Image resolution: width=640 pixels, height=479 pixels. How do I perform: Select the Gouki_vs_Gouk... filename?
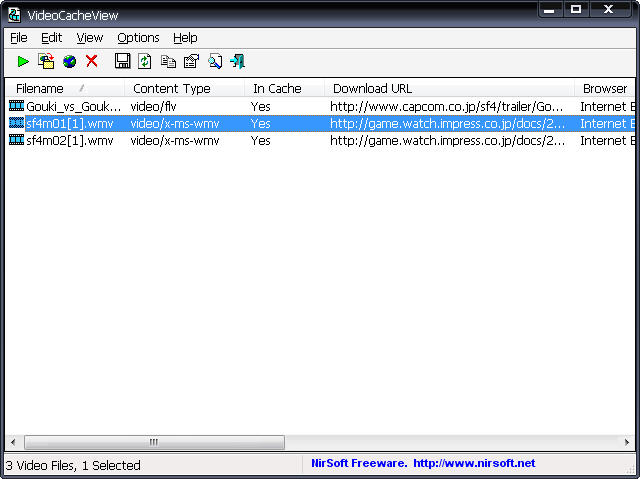[74, 106]
